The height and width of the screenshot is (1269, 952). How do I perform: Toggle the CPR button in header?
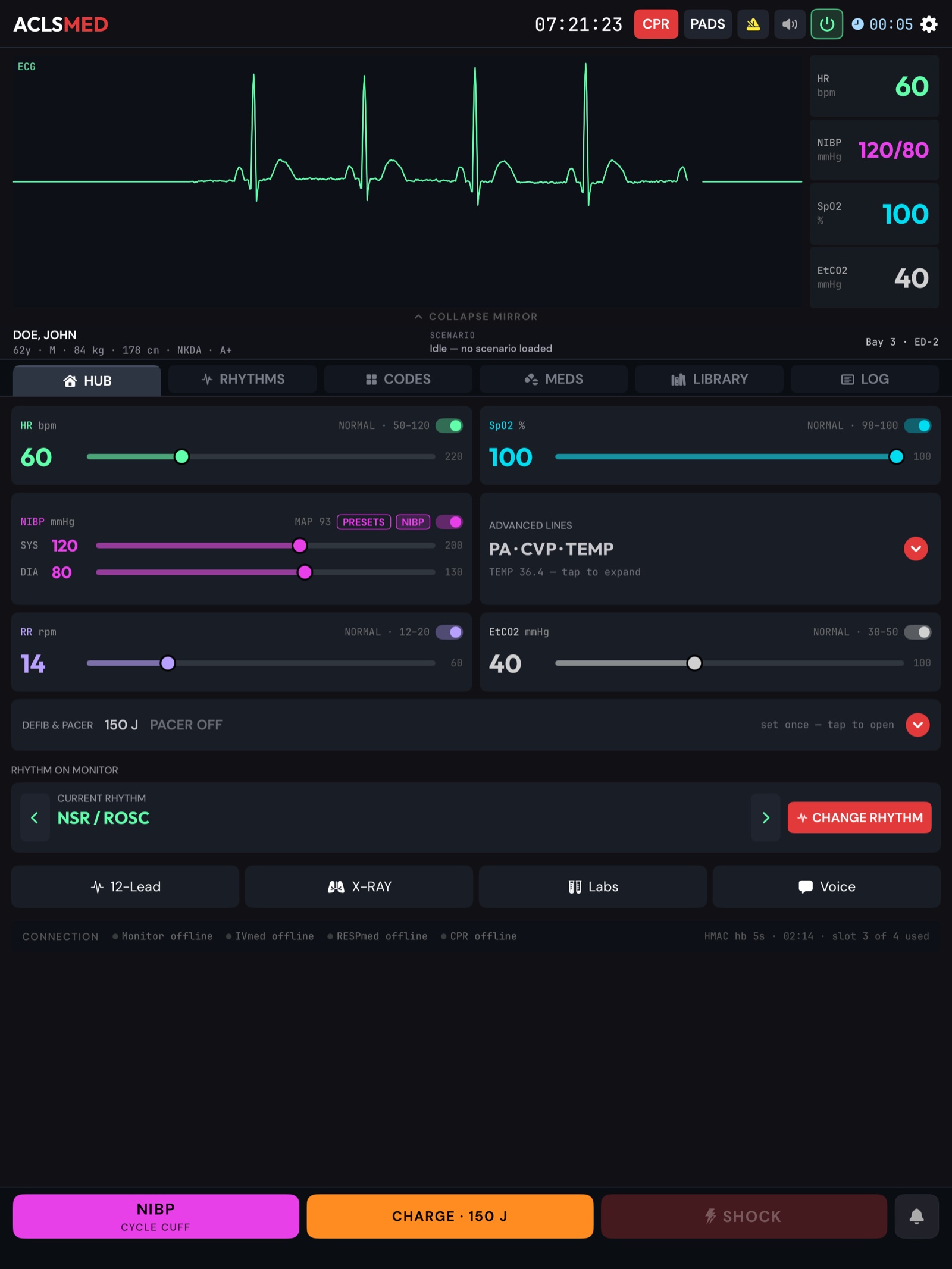click(656, 24)
